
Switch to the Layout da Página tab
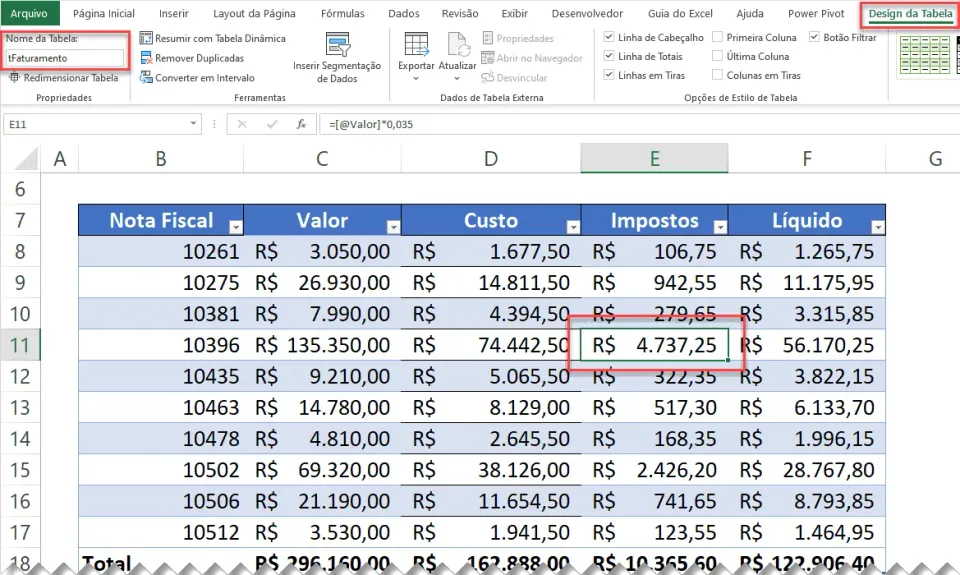pyautogui.click(x=254, y=13)
